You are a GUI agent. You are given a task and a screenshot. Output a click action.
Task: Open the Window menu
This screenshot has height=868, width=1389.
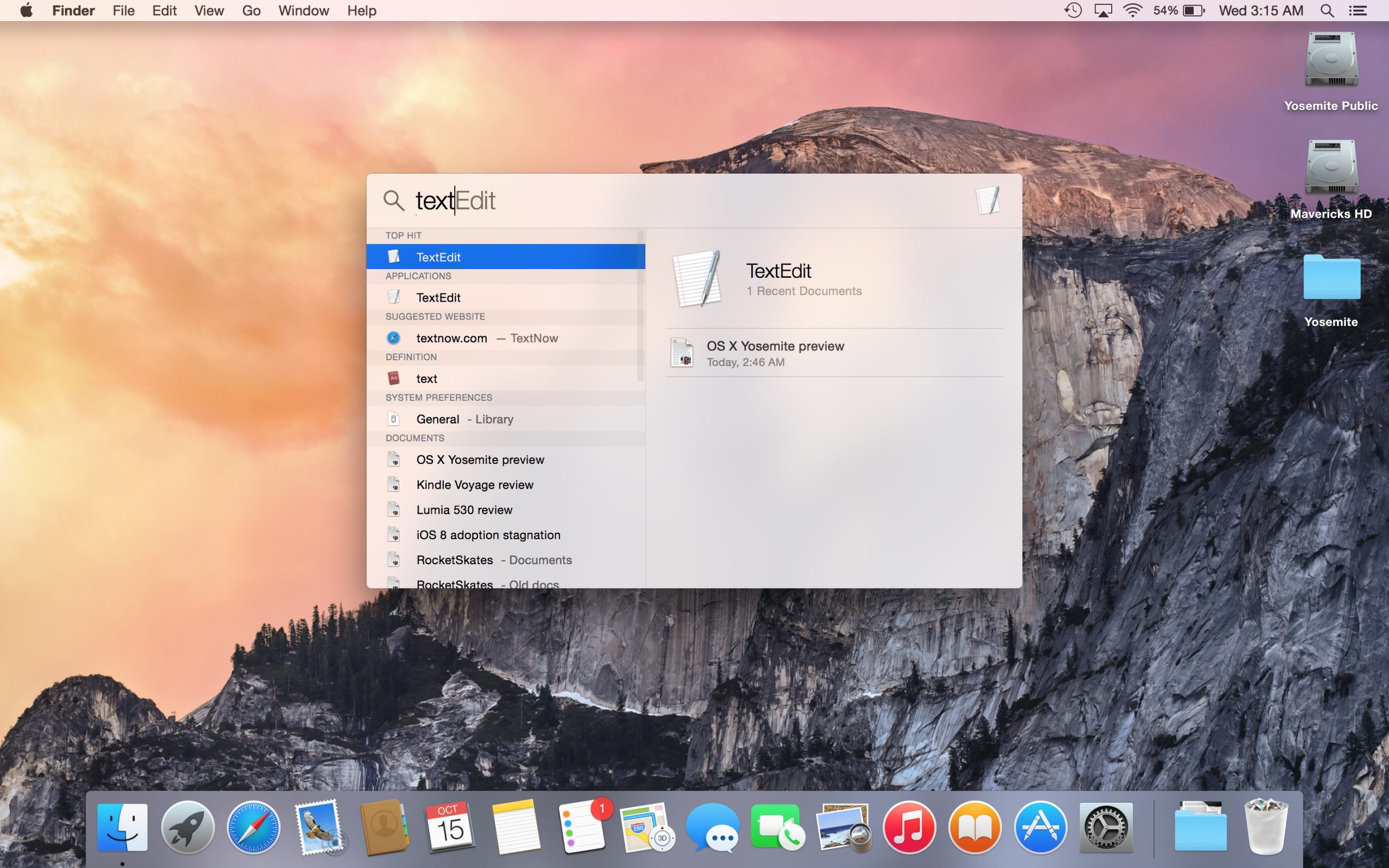[303, 10]
